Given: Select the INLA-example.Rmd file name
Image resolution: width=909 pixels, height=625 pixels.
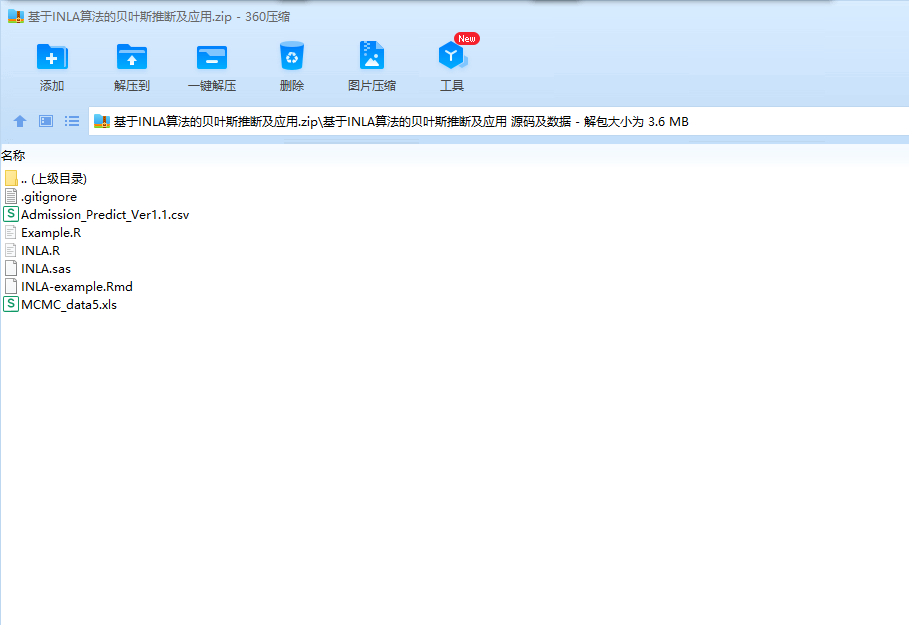Looking at the screenshot, I should click(x=77, y=286).
